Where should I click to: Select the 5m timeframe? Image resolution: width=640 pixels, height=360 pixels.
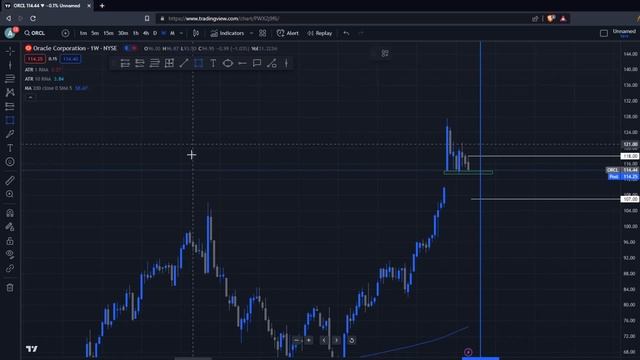pos(95,33)
